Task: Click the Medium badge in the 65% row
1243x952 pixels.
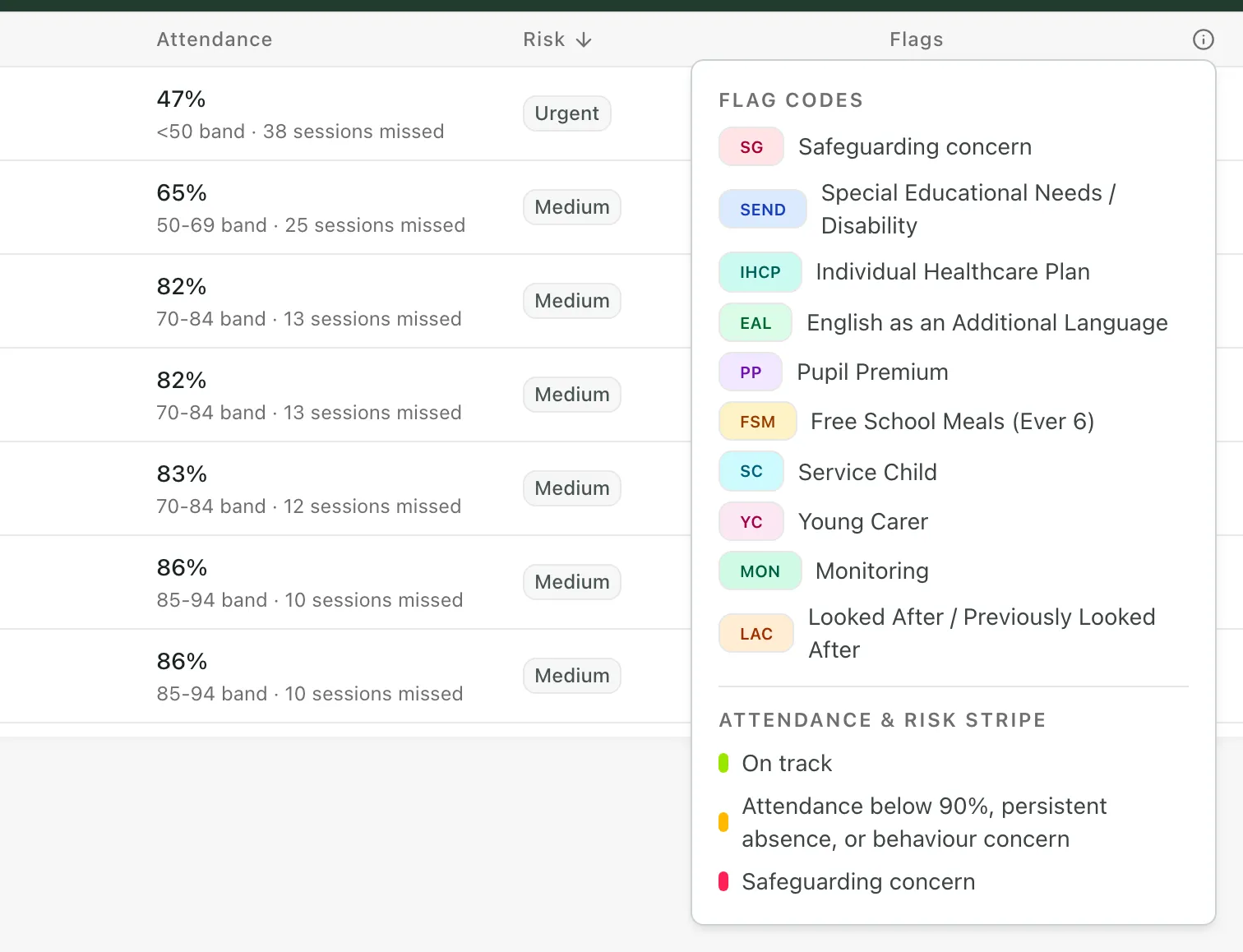Action: 572,207
